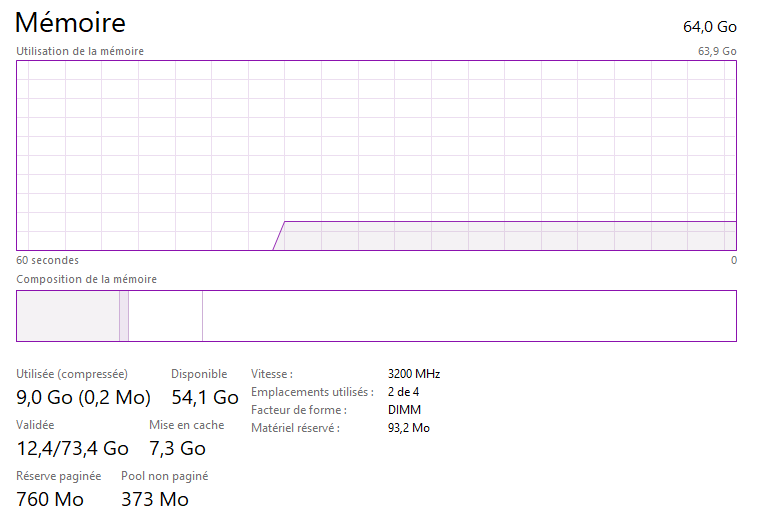Click the 64,0 Go total memory value
757x530 pixels.
tap(710, 26)
